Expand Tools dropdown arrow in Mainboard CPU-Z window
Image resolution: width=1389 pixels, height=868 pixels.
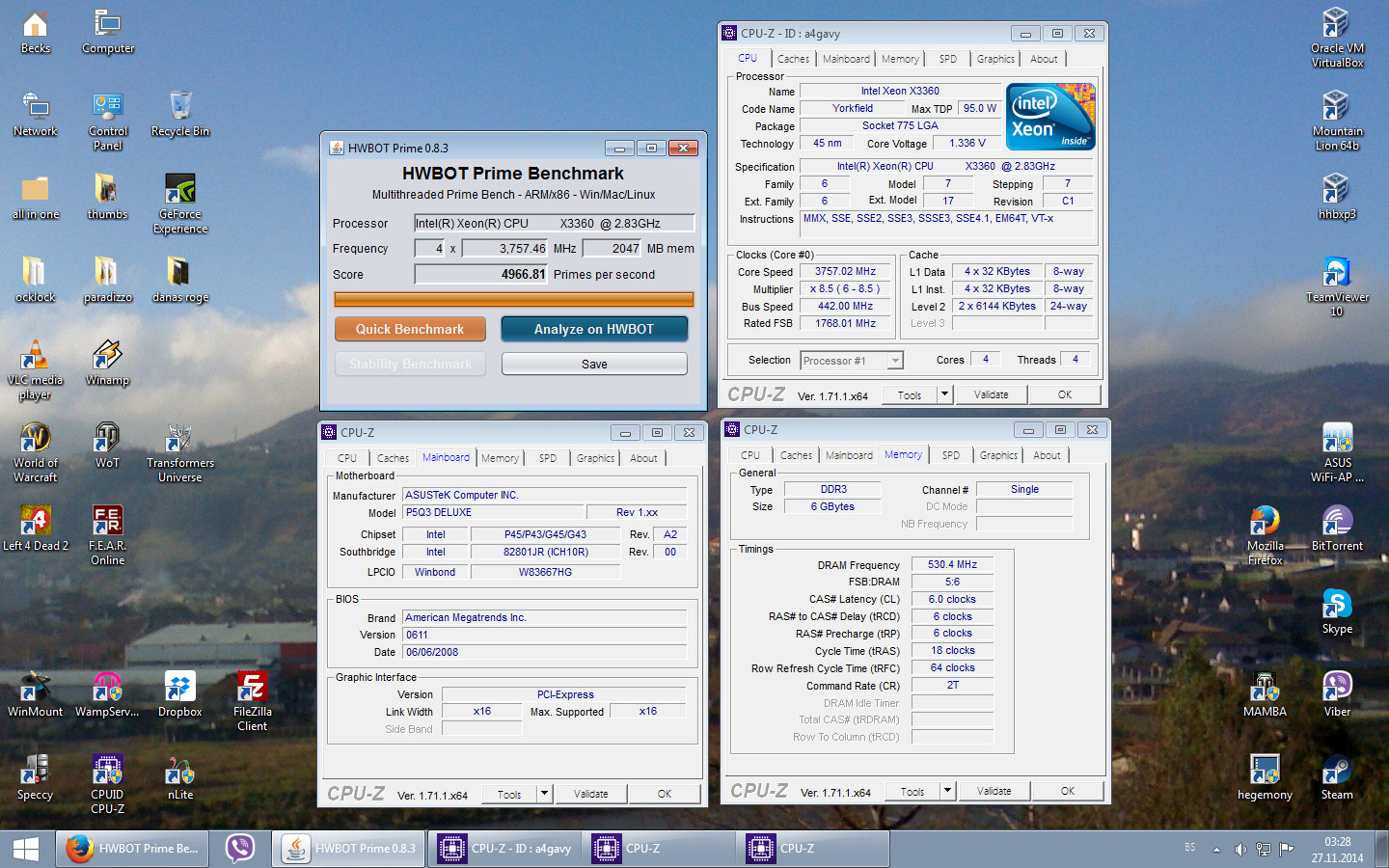[x=544, y=794]
